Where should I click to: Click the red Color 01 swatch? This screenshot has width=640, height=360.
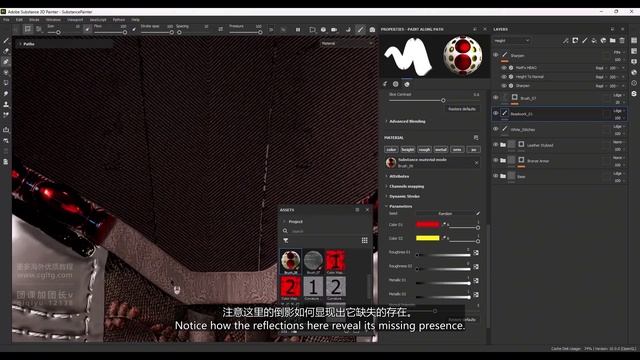click(x=428, y=224)
